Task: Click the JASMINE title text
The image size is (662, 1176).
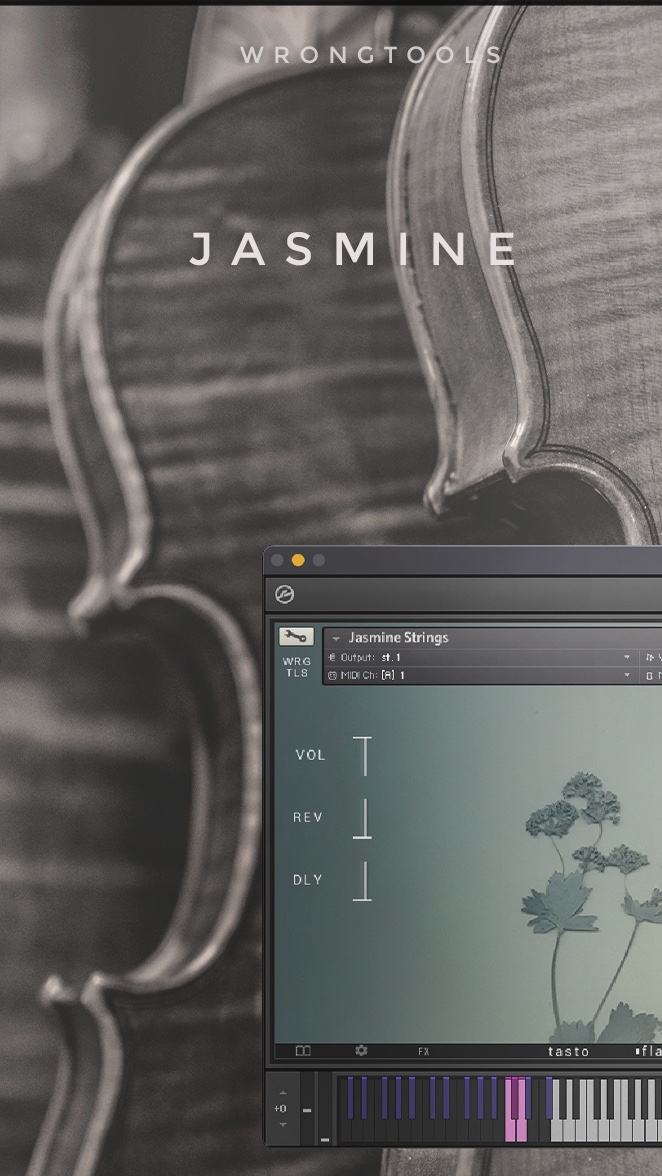Action: [x=353, y=249]
